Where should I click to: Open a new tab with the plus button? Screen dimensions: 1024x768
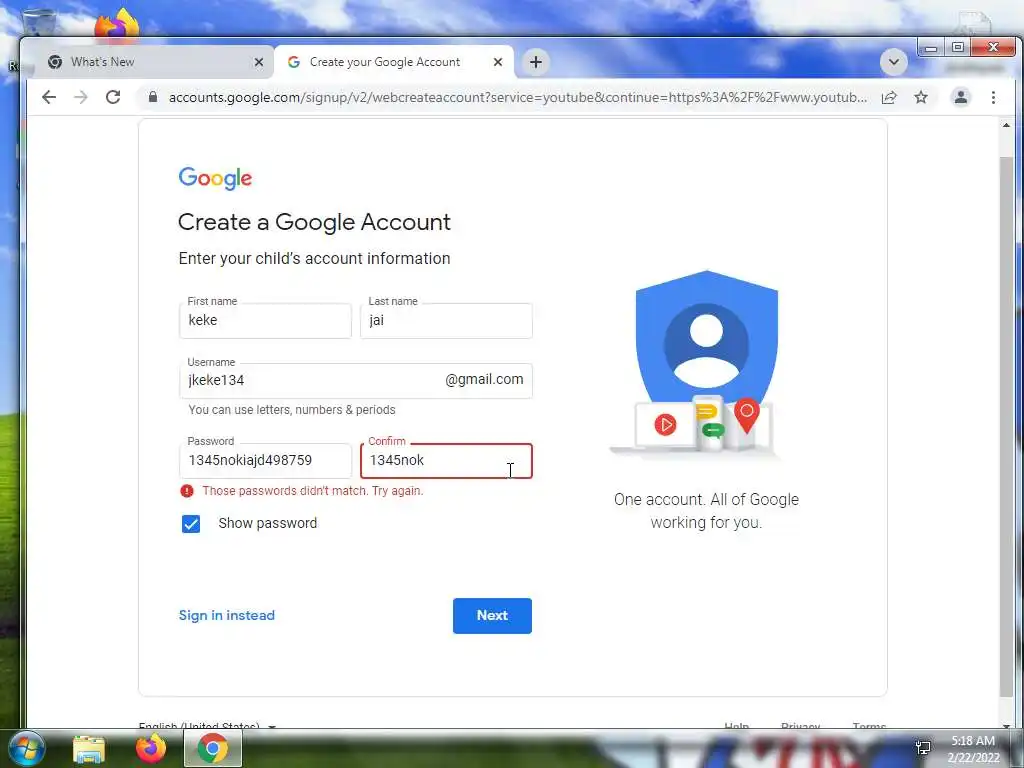tap(536, 62)
